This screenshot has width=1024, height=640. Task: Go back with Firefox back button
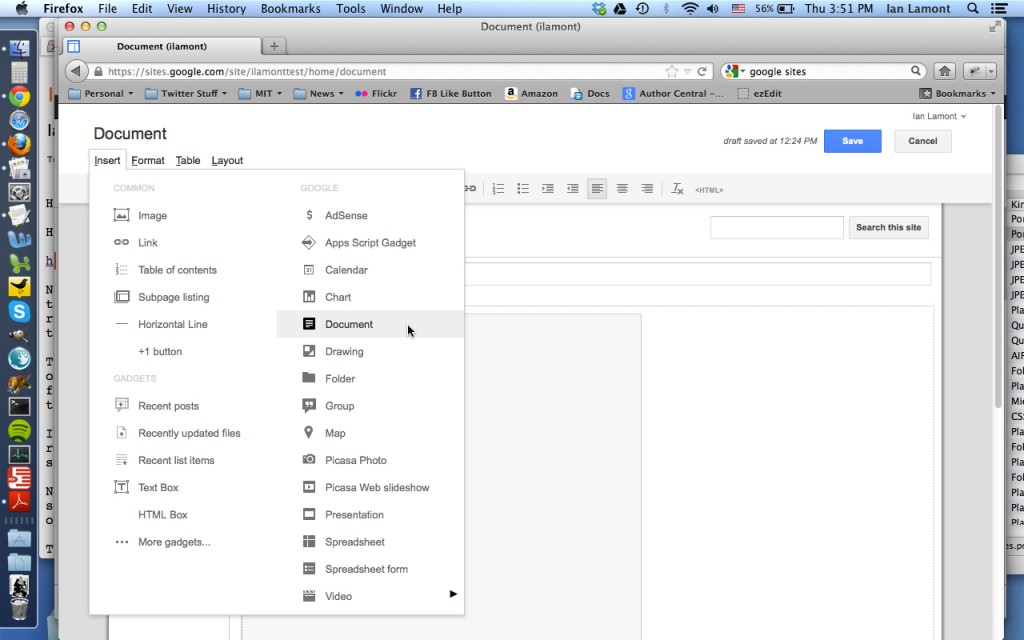[x=76, y=71]
